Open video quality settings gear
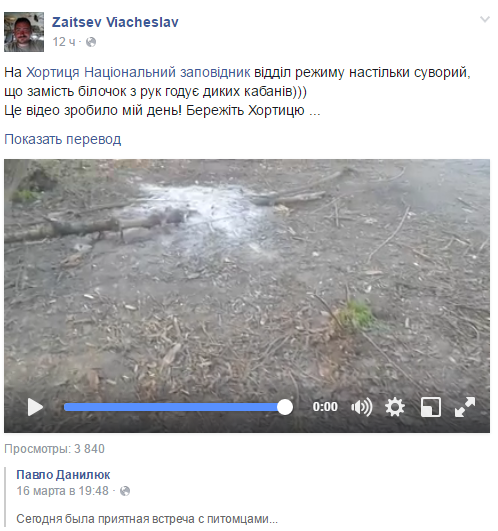Image resolution: width=498 pixels, height=531 pixels. point(395,407)
